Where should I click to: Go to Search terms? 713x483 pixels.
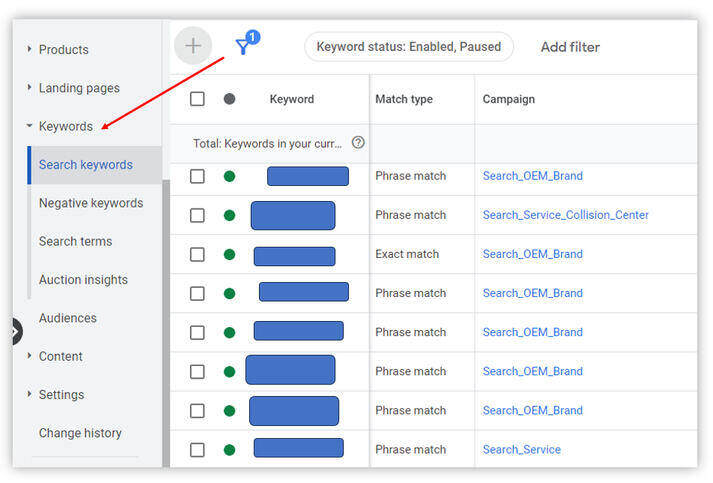point(75,241)
